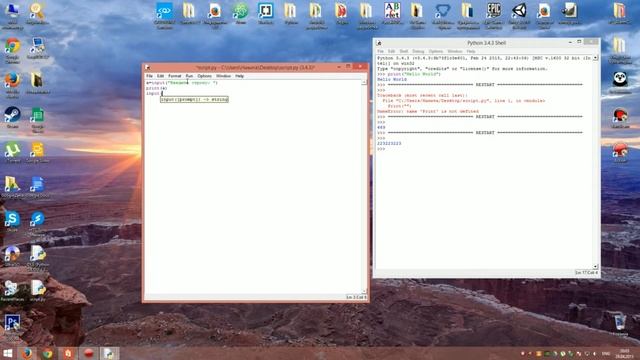The height and width of the screenshot is (360, 640).
Task: Click the Chrome icon in the taskbar
Action: click(47, 353)
